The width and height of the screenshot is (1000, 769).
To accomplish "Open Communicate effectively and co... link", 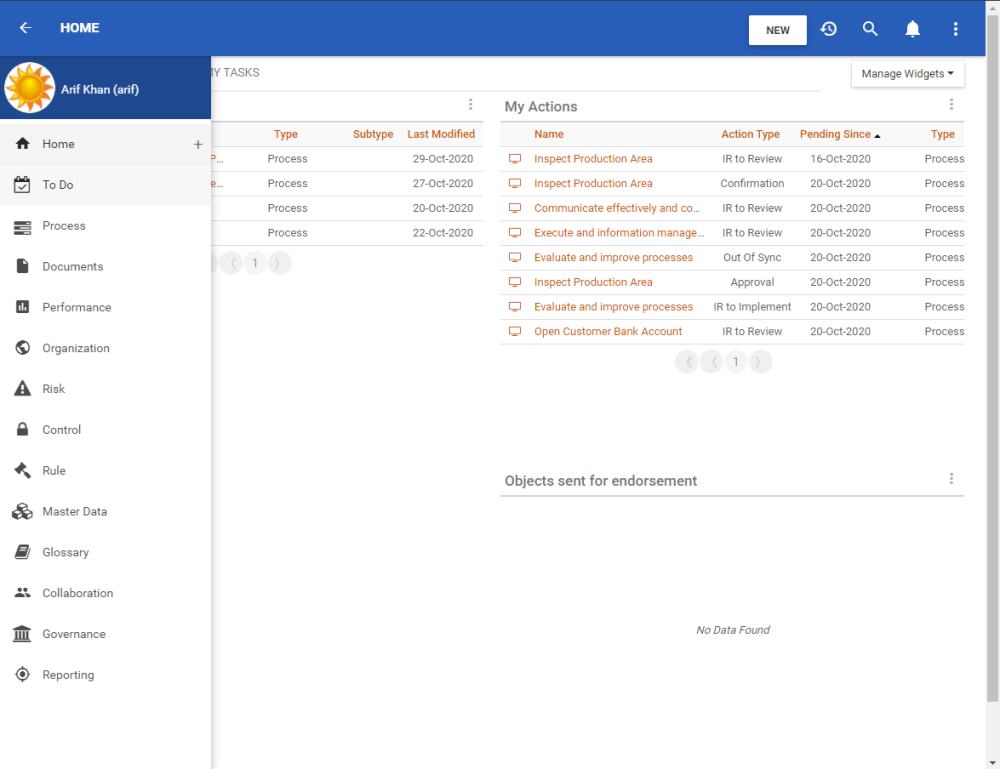I will [617, 208].
